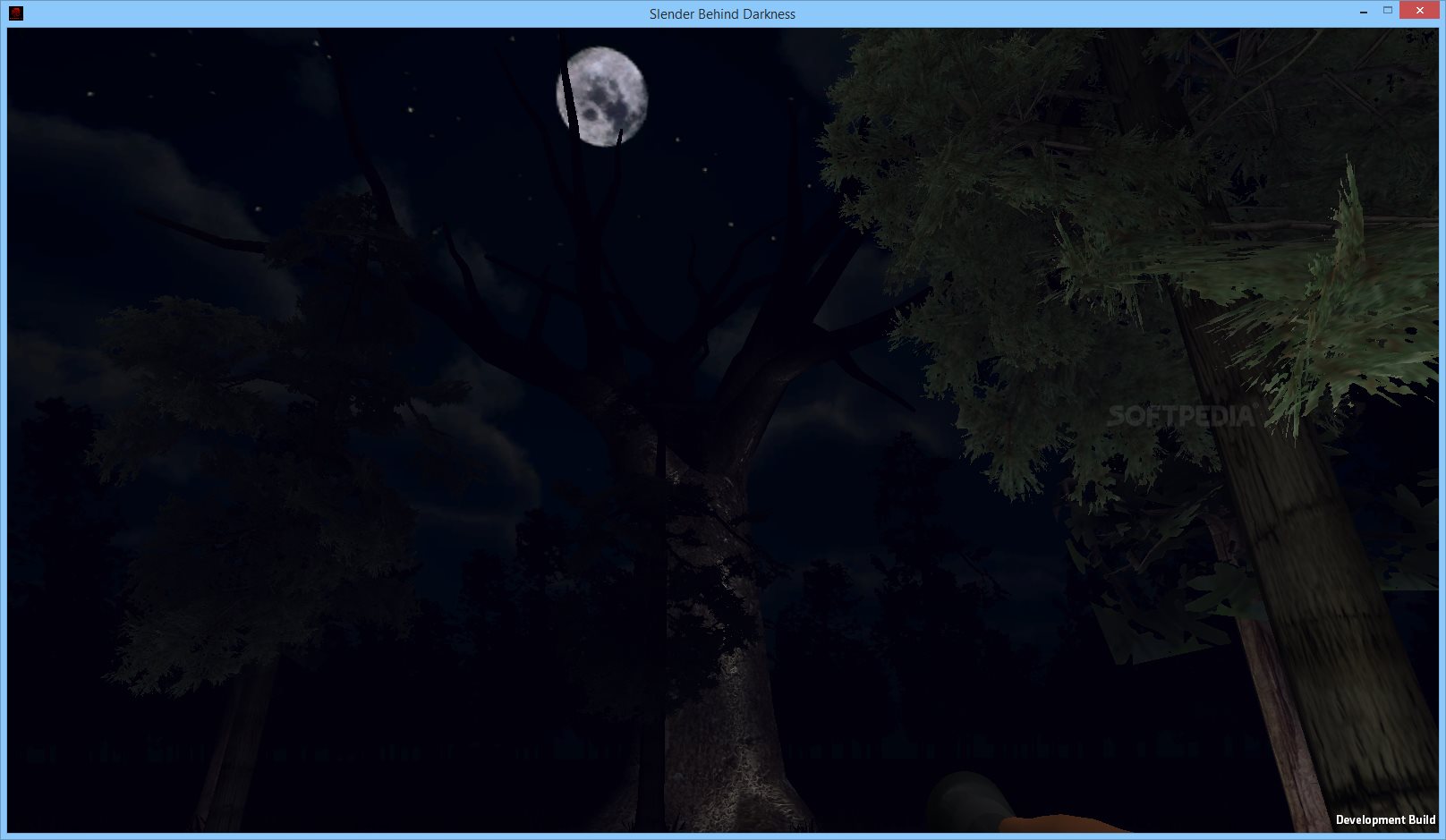
Task: Minimize the Slender Behind Darkness window
Action: (x=1363, y=13)
